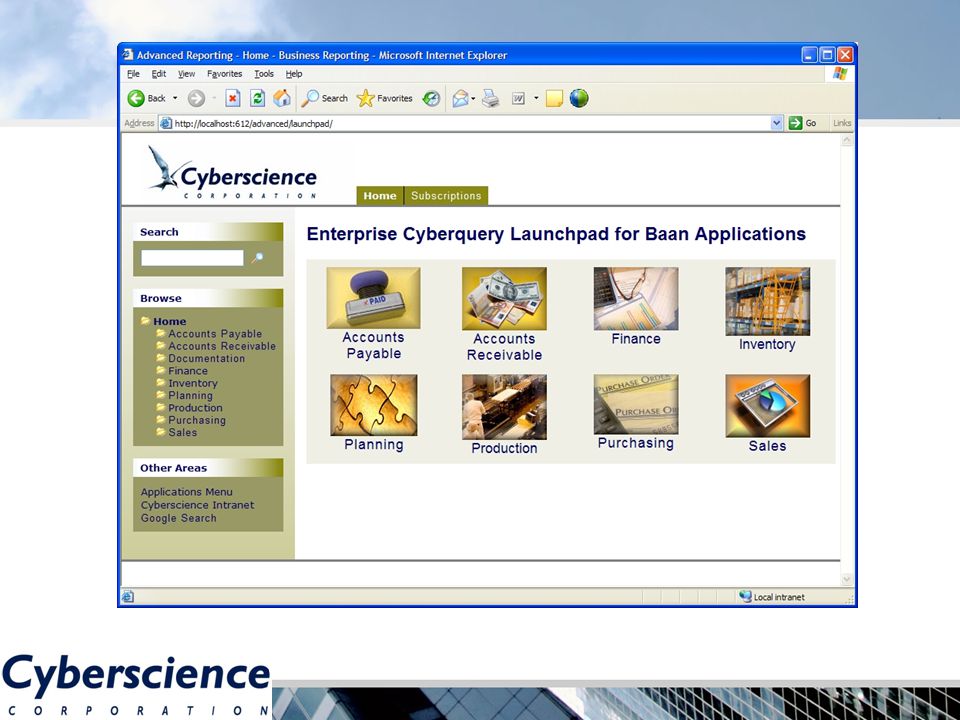960x720 pixels.
Task: Open the Purchasing purchase order image
Action: 636,405
